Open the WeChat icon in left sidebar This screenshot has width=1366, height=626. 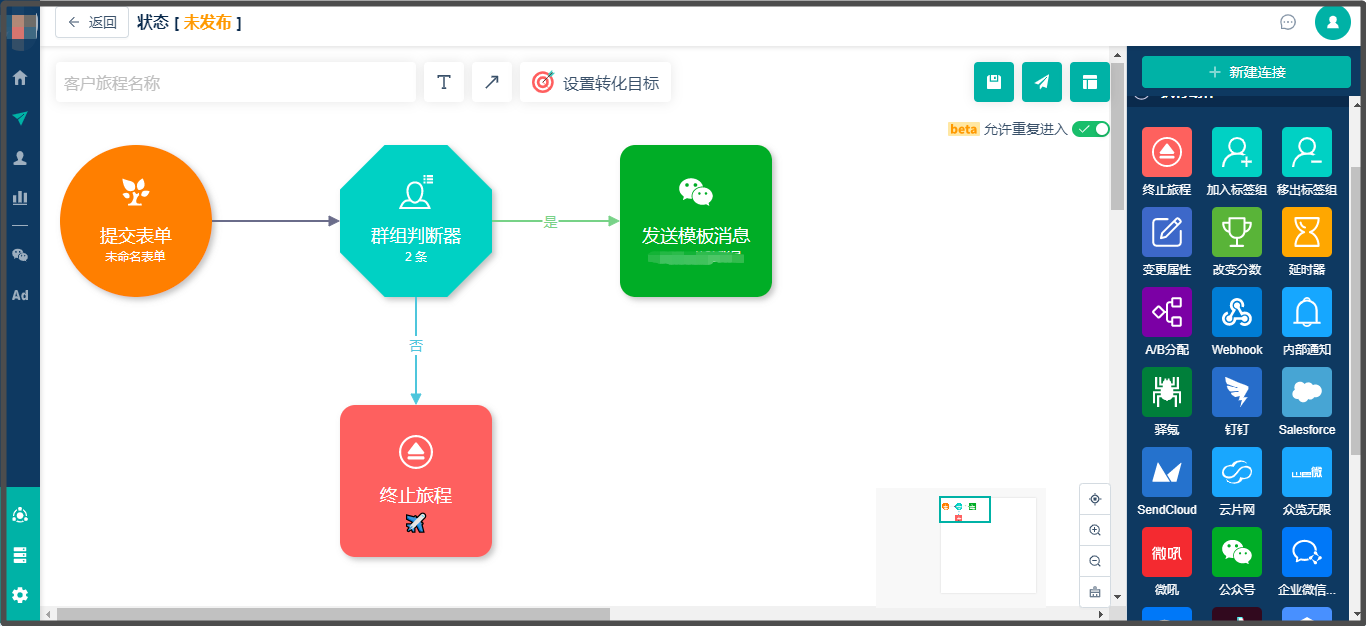click(x=20, y=255)
